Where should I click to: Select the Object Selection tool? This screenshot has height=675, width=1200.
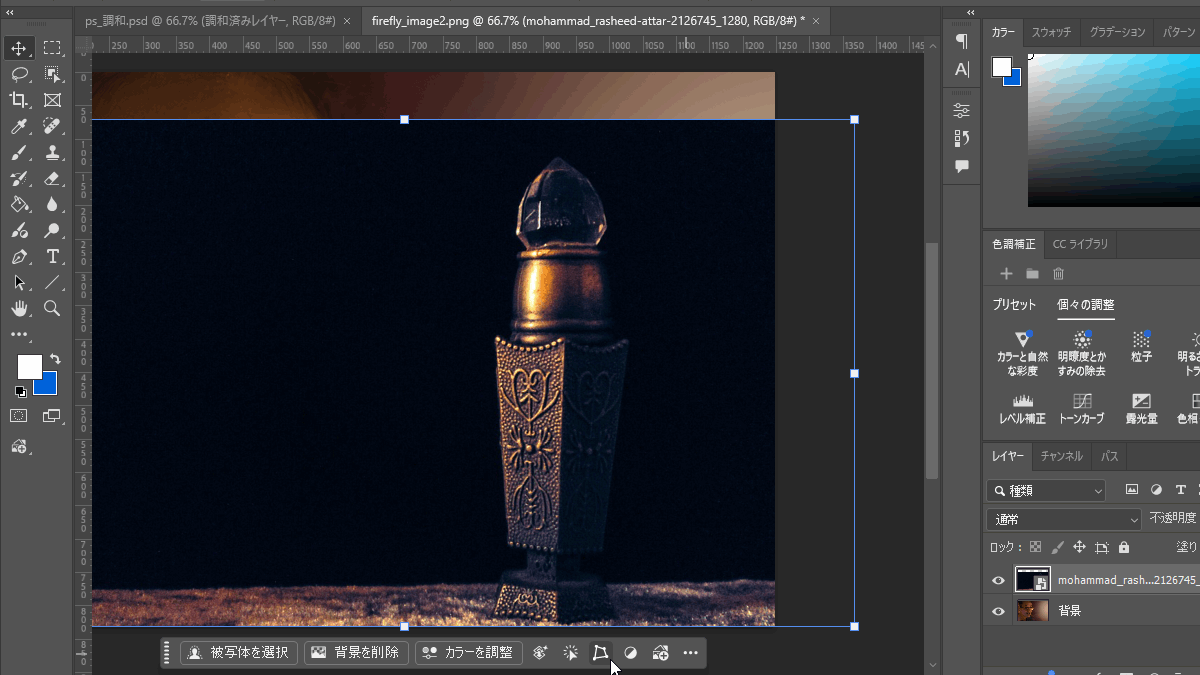pos(52,74)
